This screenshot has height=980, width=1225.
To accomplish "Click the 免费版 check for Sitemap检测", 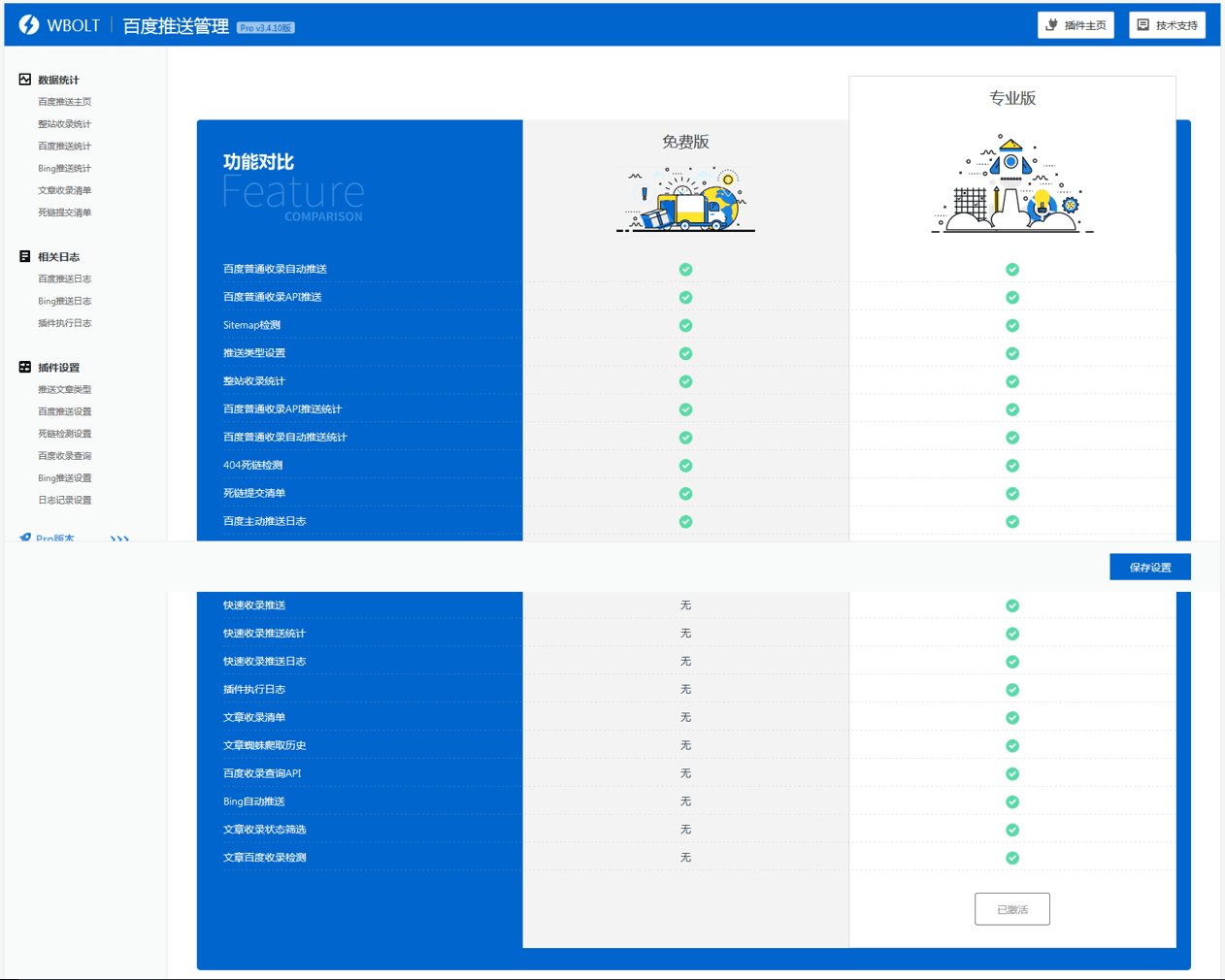I will coord(685,325).
